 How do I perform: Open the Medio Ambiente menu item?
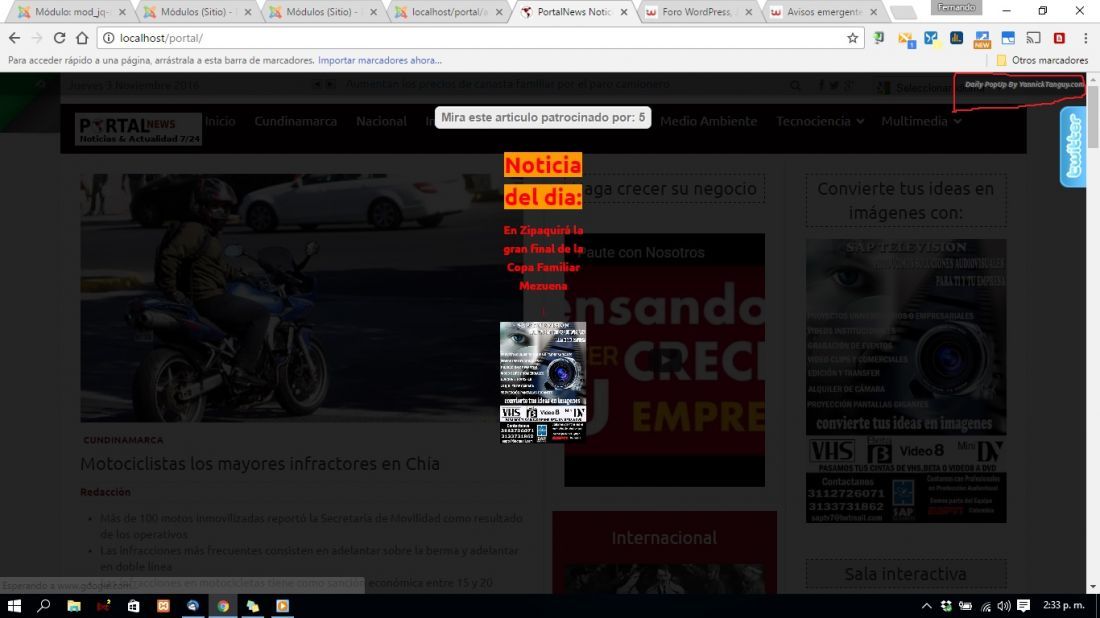pyautogui.click(x=709, y=121)
